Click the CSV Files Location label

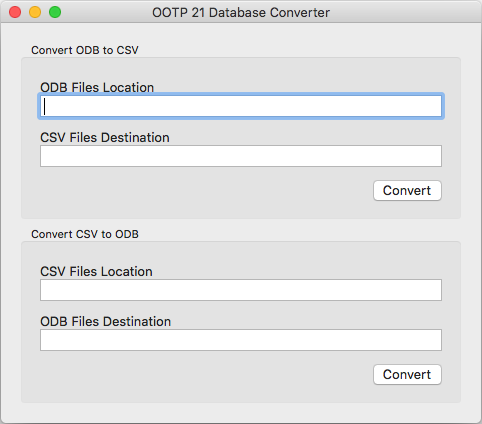pos(96,271)
